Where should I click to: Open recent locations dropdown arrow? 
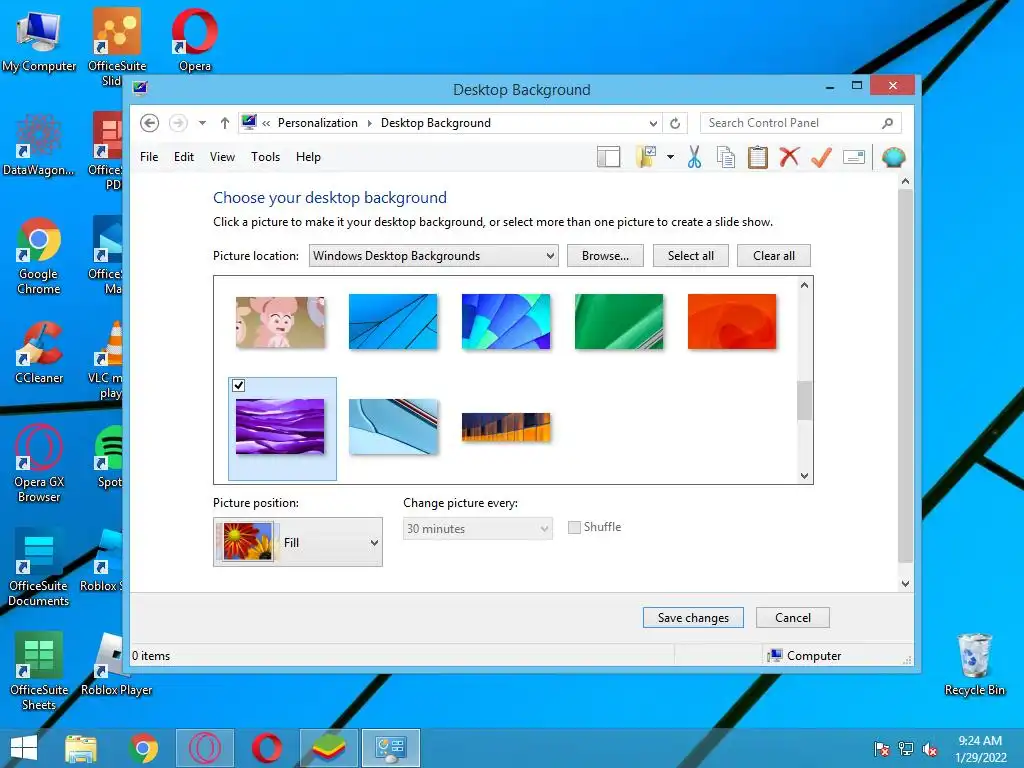click(x=202, y=123)
